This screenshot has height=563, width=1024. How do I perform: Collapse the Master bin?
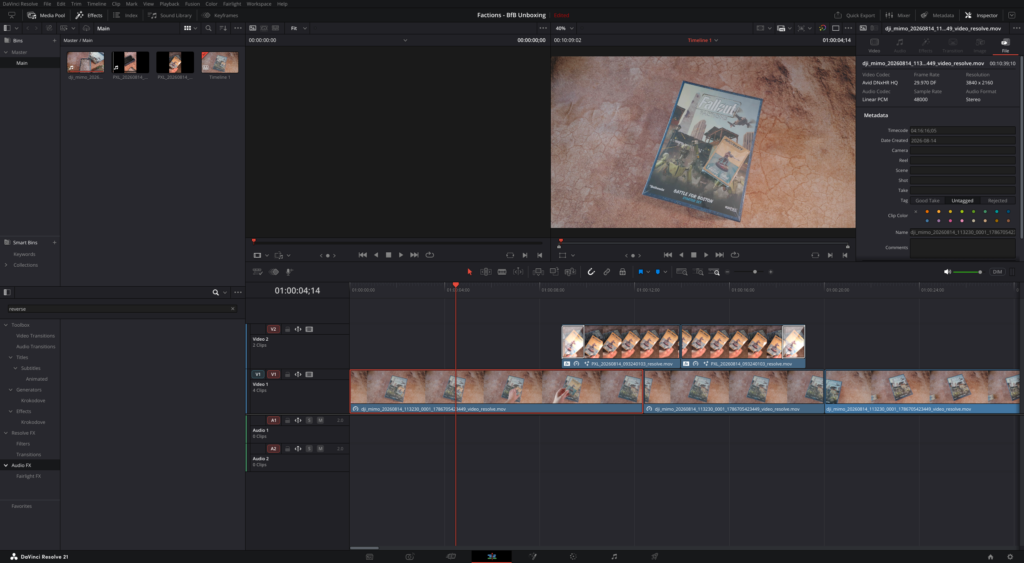[x=6, y=52]
